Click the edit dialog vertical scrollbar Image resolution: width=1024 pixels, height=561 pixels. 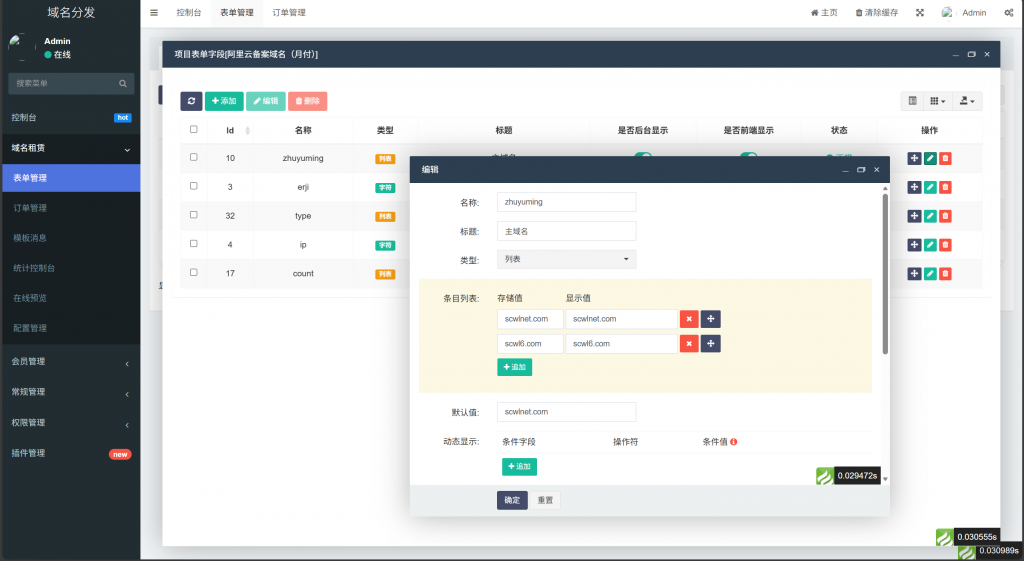tap(886, 274)
